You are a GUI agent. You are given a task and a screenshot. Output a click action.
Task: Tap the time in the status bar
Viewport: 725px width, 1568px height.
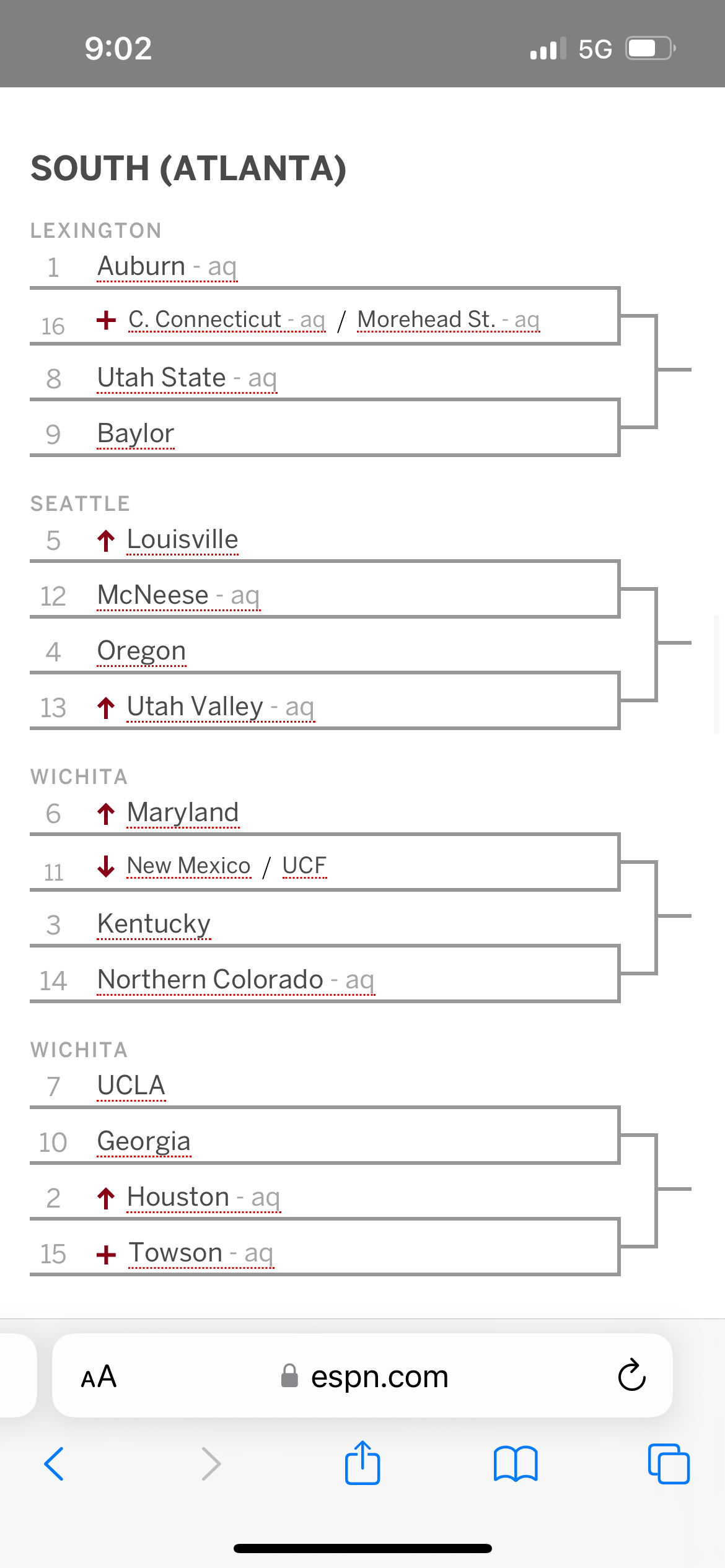coord(118,48)
